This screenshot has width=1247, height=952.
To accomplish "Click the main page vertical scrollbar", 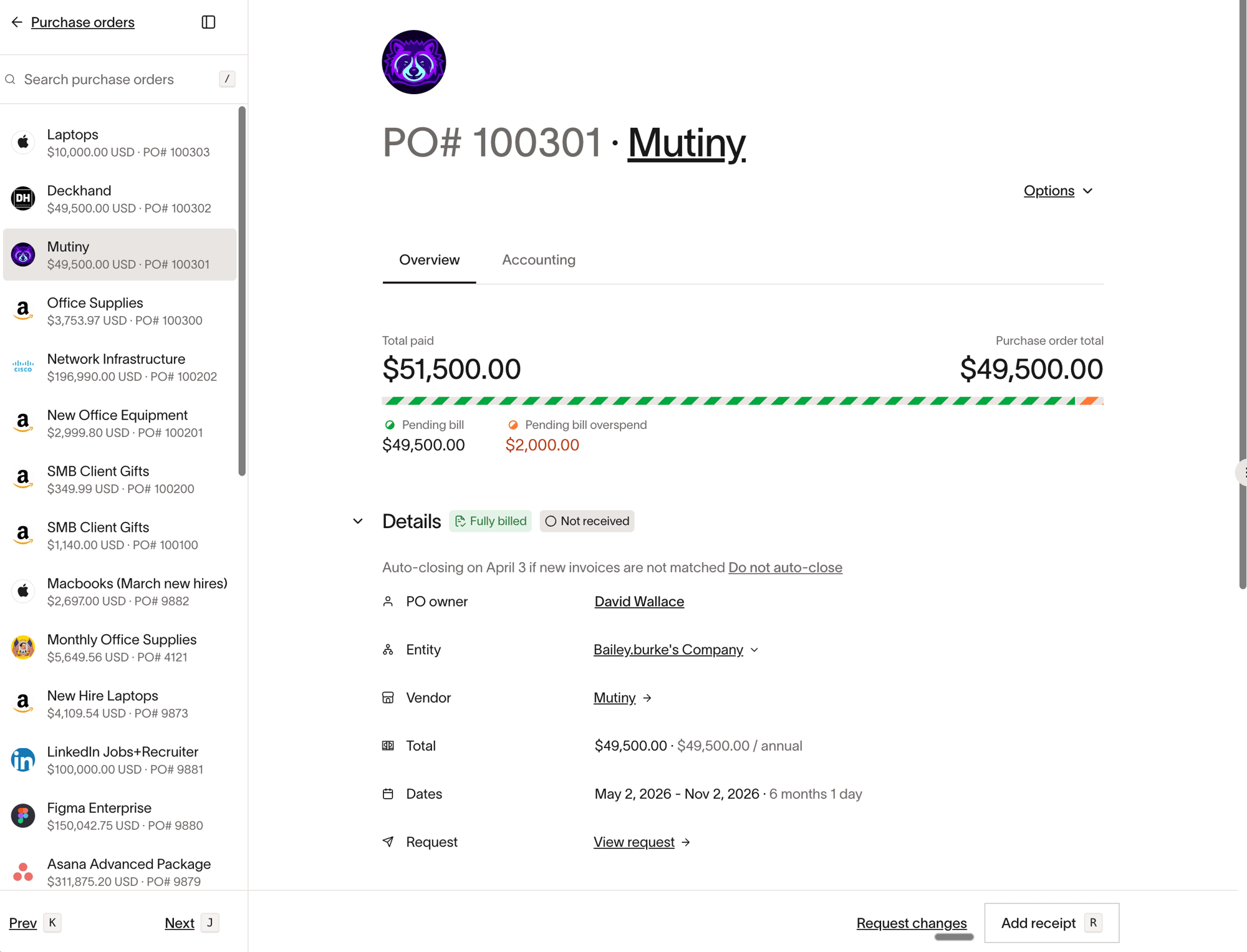I will click(1242, 294).
